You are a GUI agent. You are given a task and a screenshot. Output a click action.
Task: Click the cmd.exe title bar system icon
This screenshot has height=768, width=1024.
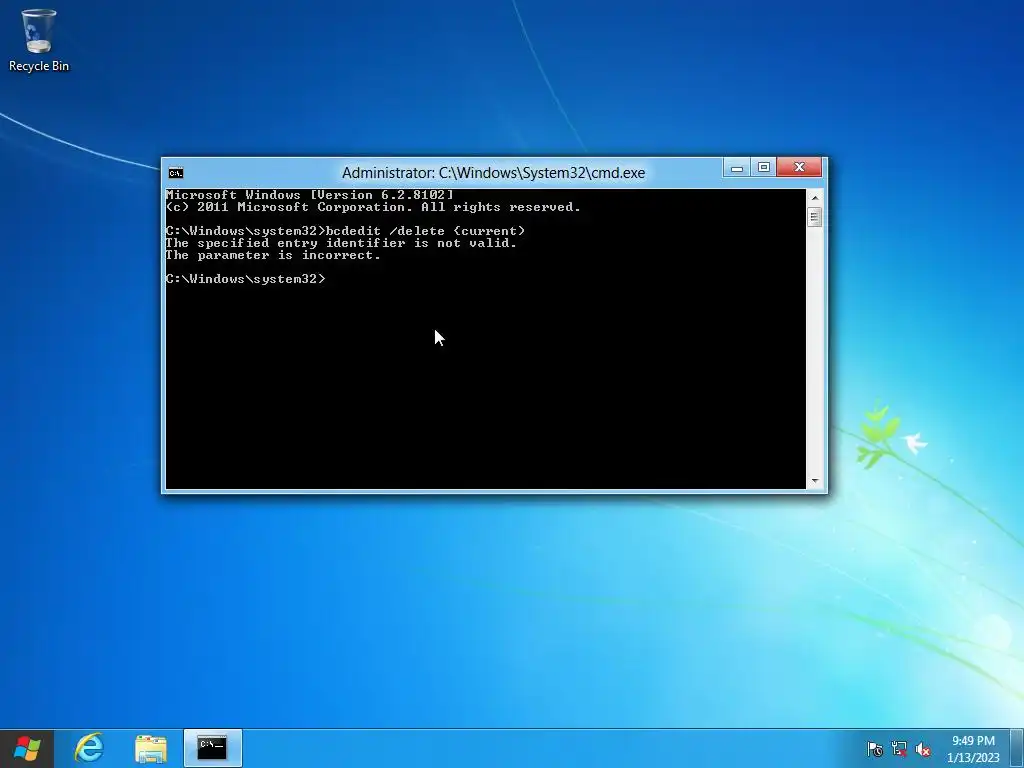point(176,172)
